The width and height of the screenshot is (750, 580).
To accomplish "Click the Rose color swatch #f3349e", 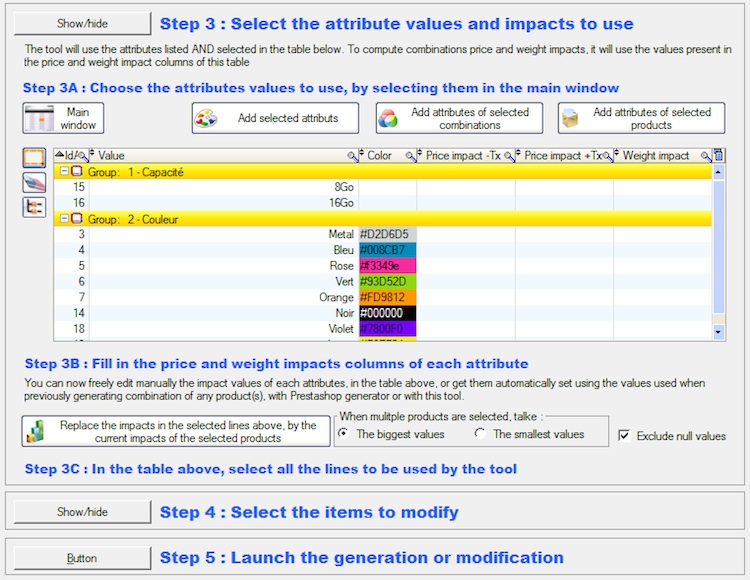I will 387,266.
